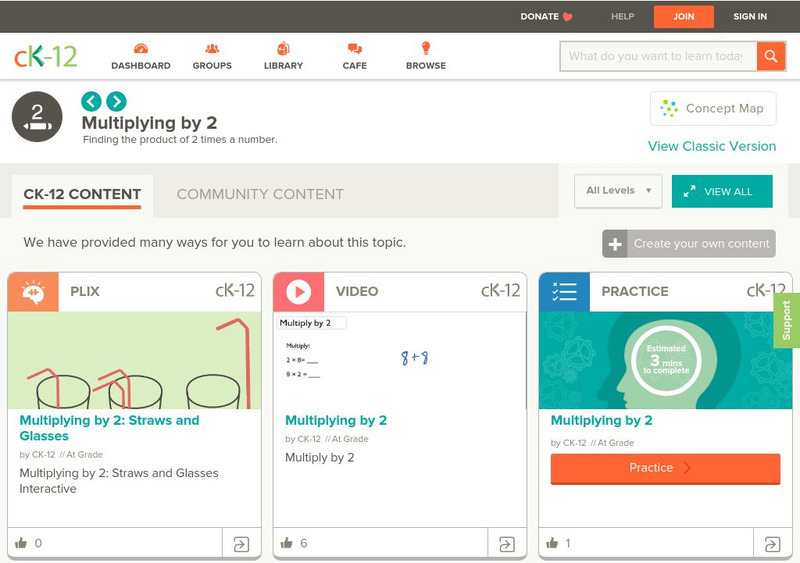This screenshot has height=563, width=800.
Task: Open the Dashboard icon
Action: 141,49
